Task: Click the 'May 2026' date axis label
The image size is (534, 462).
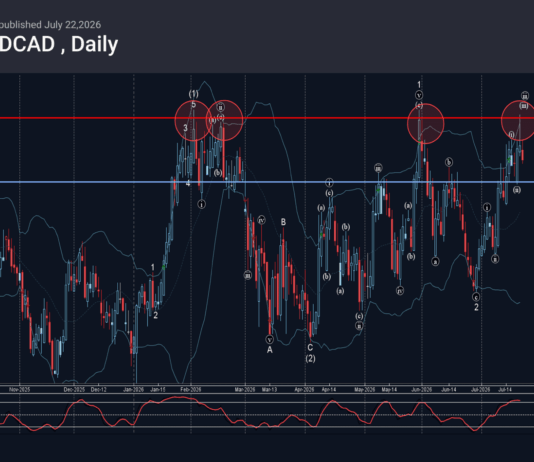Action: pyautogui.click(x=364, y=389)
